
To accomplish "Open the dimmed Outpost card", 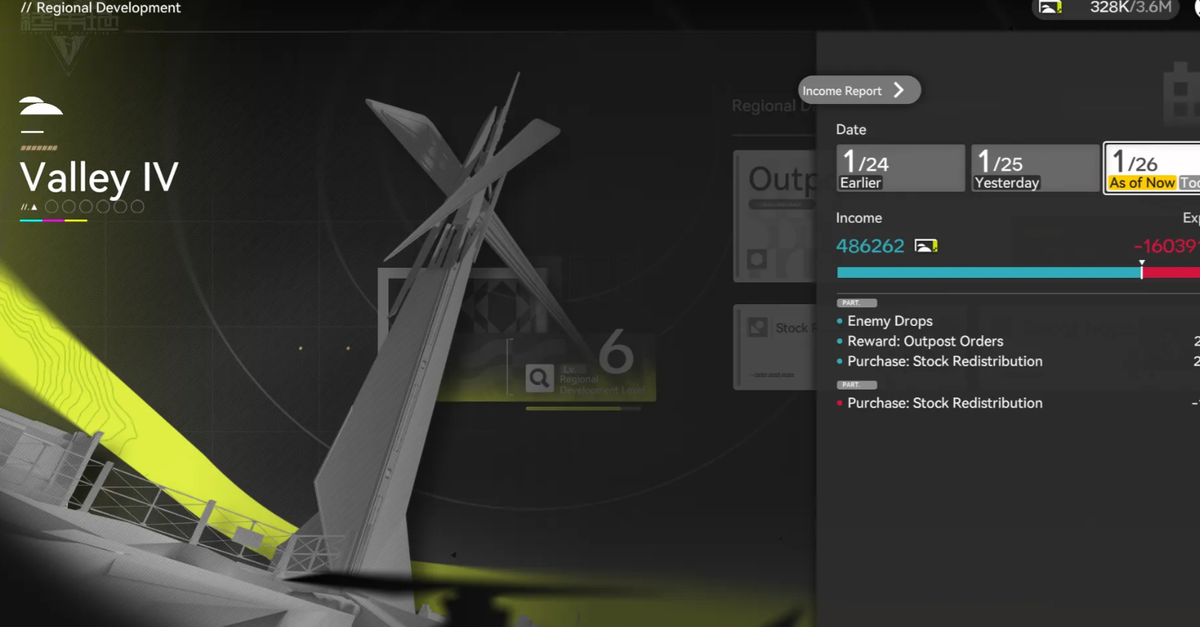I will click(x=775, y=217).
